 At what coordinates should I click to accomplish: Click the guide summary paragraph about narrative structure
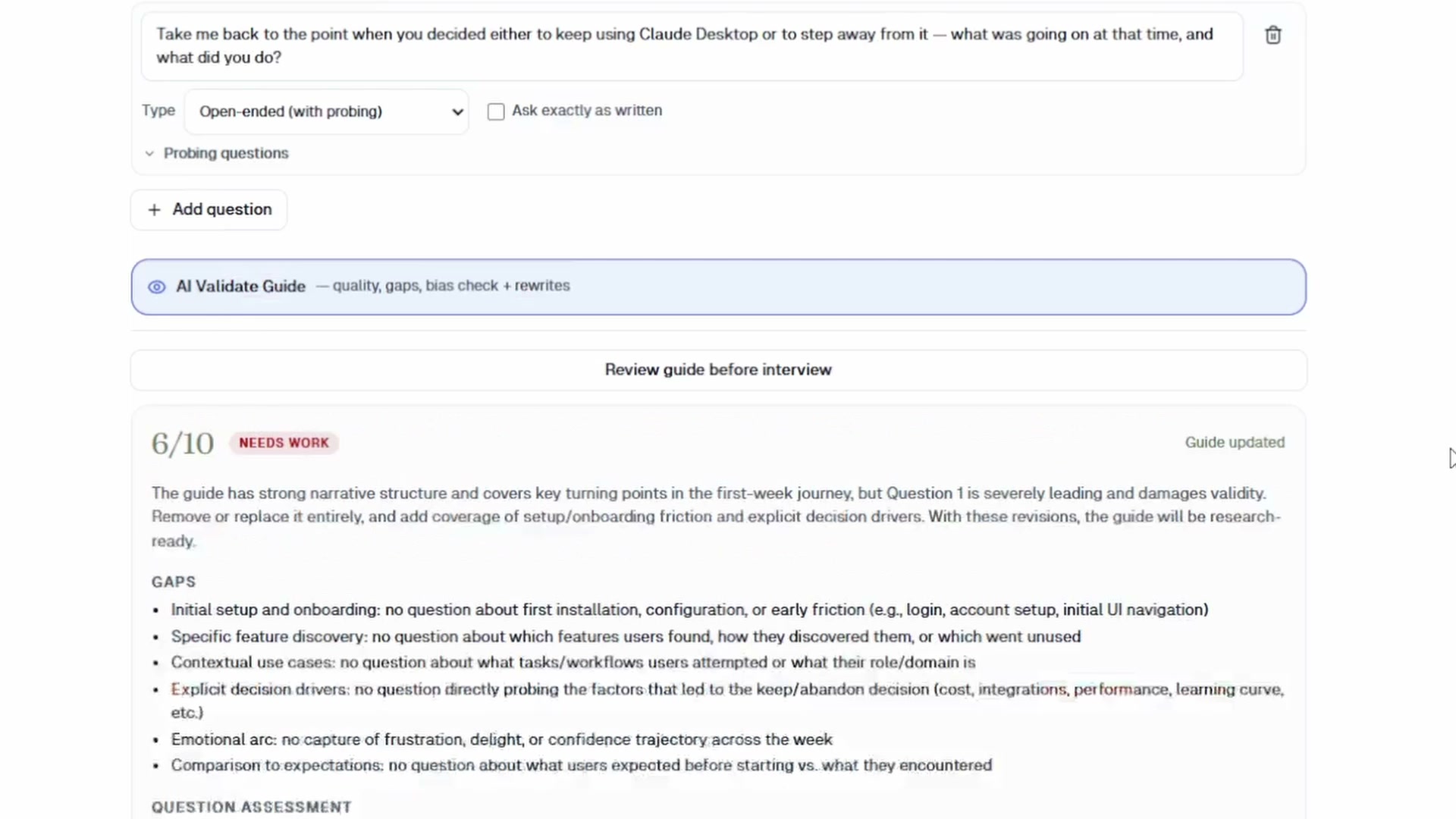coord(716,517)
